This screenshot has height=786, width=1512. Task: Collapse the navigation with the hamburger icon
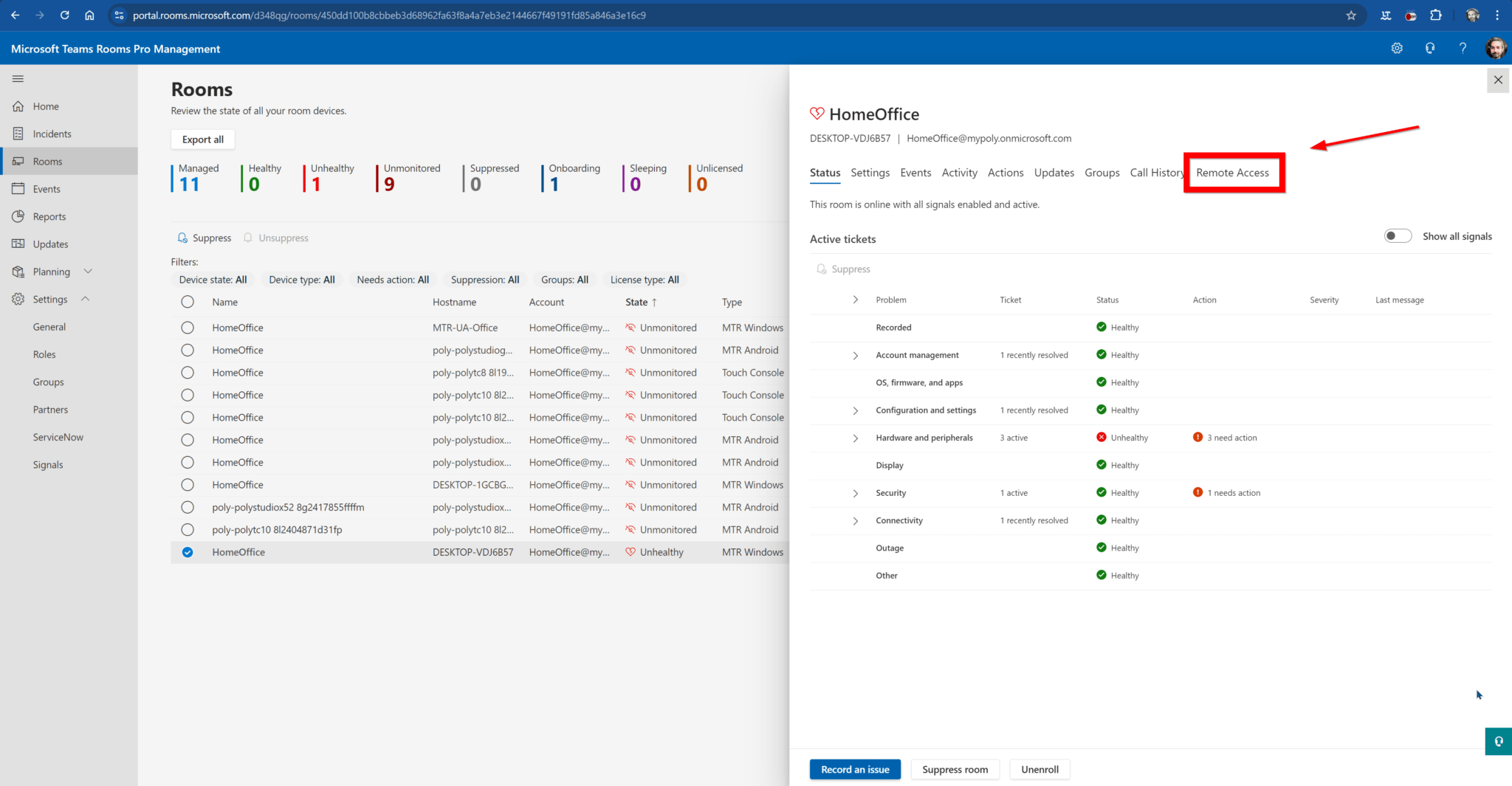(x=16, y=78)
